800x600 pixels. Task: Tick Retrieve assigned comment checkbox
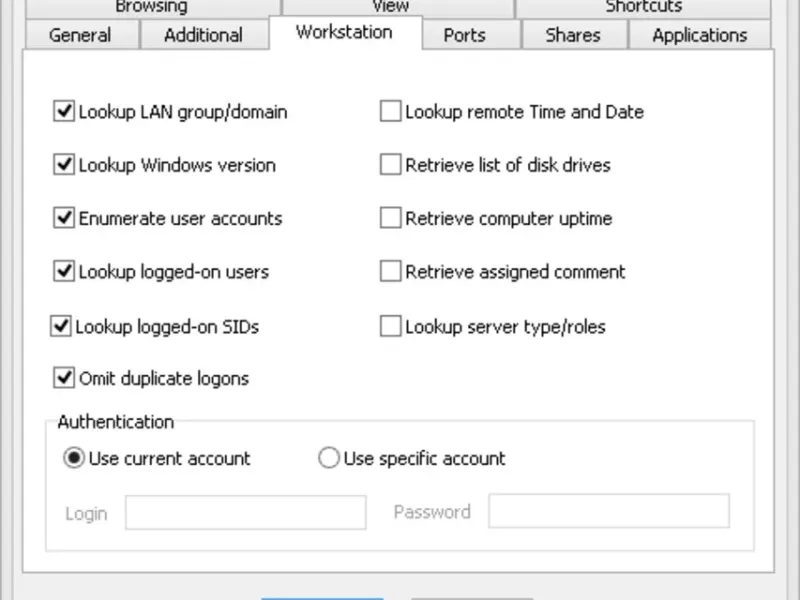pyautogui.click(x=390, y=271)
